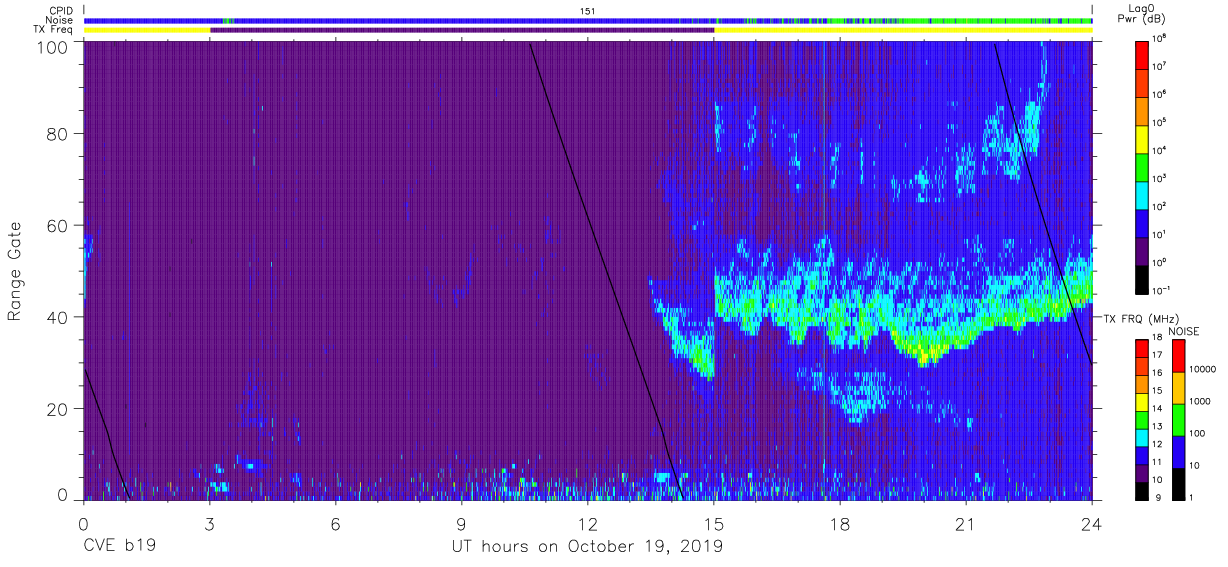Select the red top segment of NOISE colorbar

tap(1177, 356)
